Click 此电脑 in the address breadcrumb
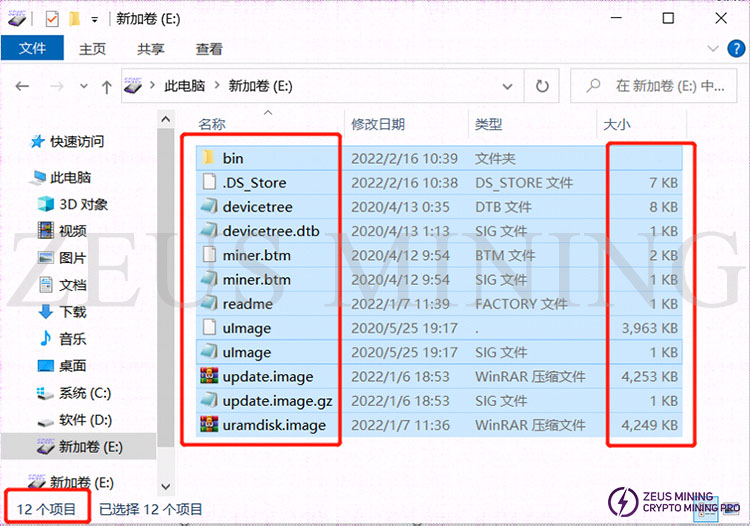The image size is (750, 526). coord(185,86)
